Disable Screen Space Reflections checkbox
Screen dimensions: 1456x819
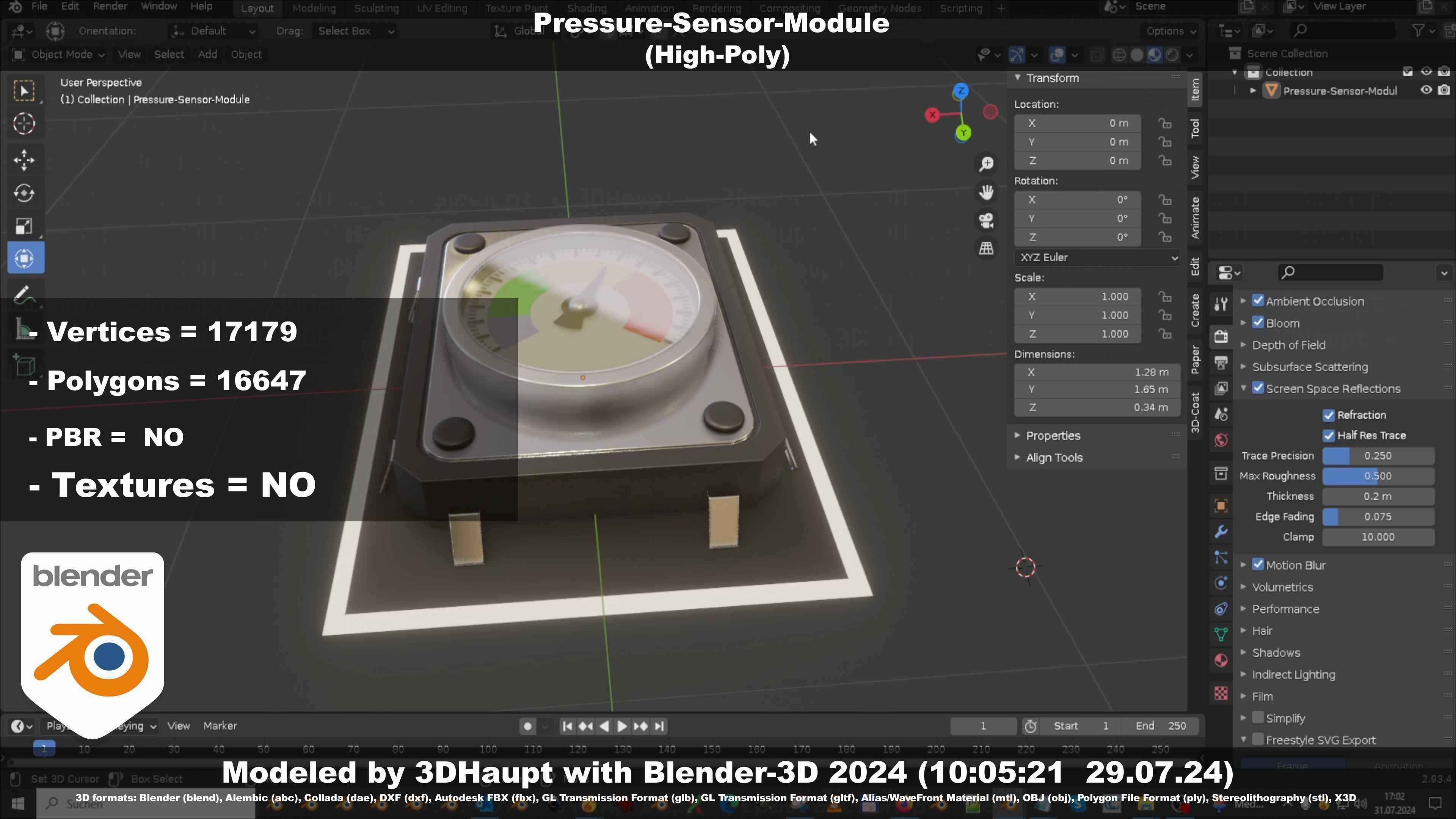click(x=1258, y=388)
